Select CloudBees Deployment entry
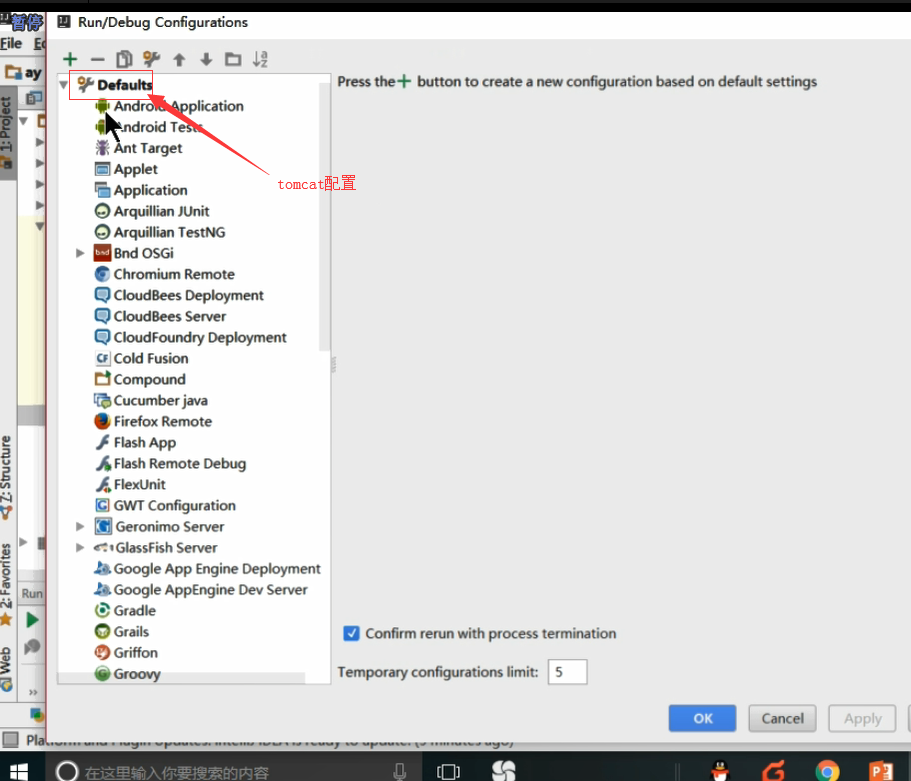This screenshot has height=781, width=911. [189, 295]
